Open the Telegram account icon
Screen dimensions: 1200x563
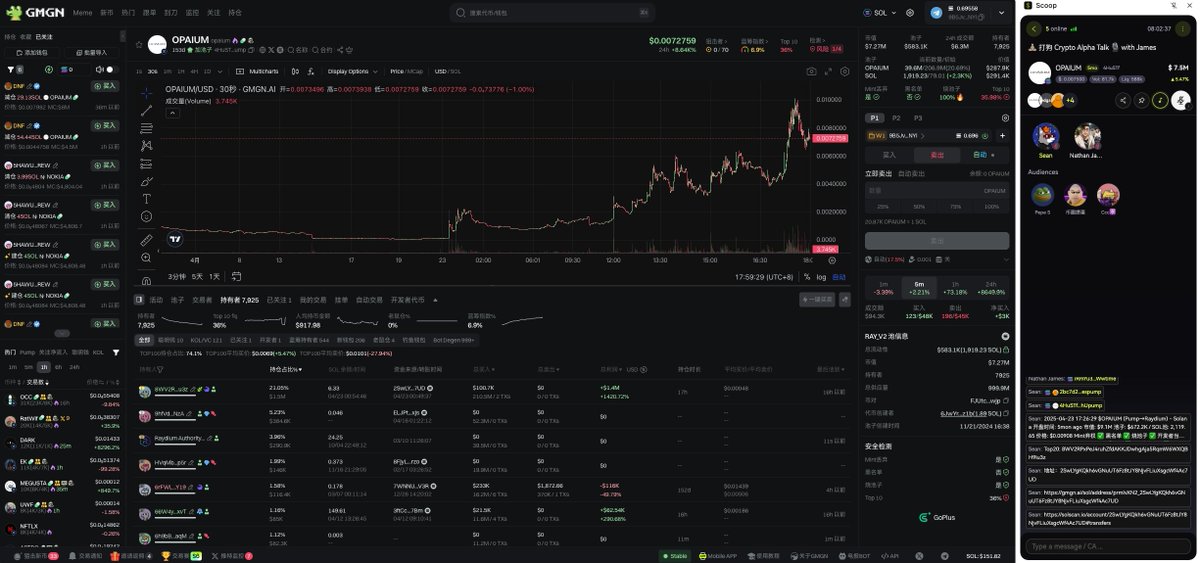(936, 13)
